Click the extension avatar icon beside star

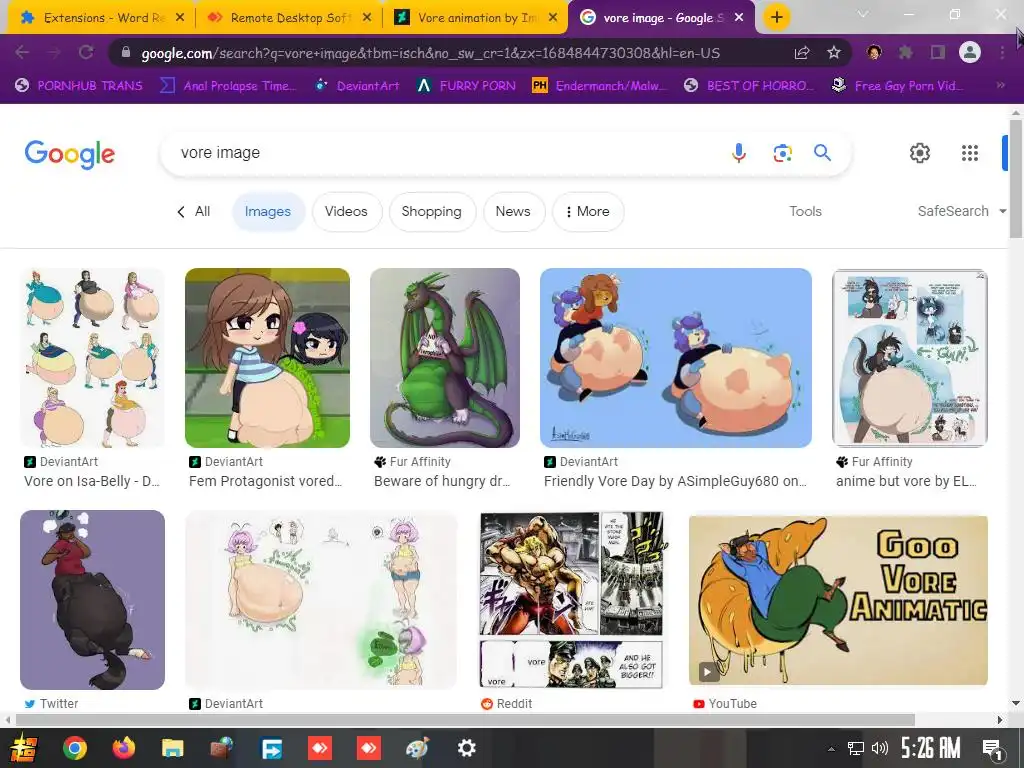[873, 52]
